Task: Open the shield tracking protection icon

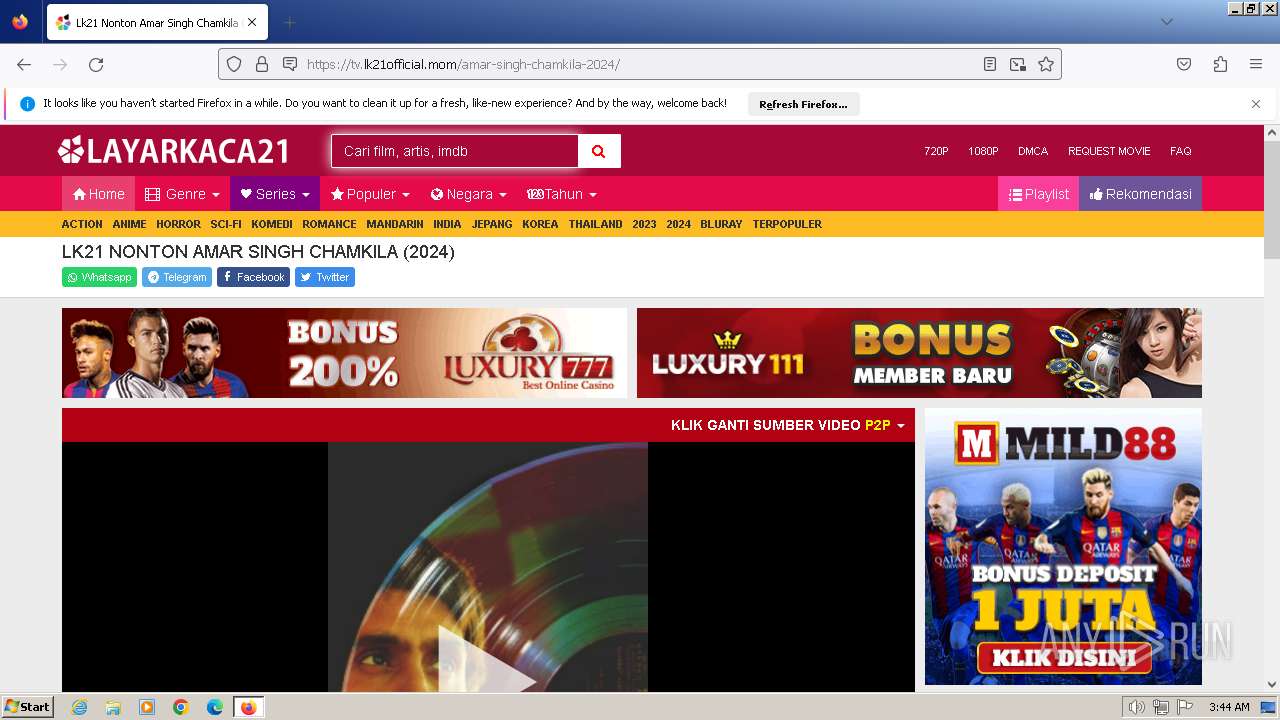Action: pos(234,64)
